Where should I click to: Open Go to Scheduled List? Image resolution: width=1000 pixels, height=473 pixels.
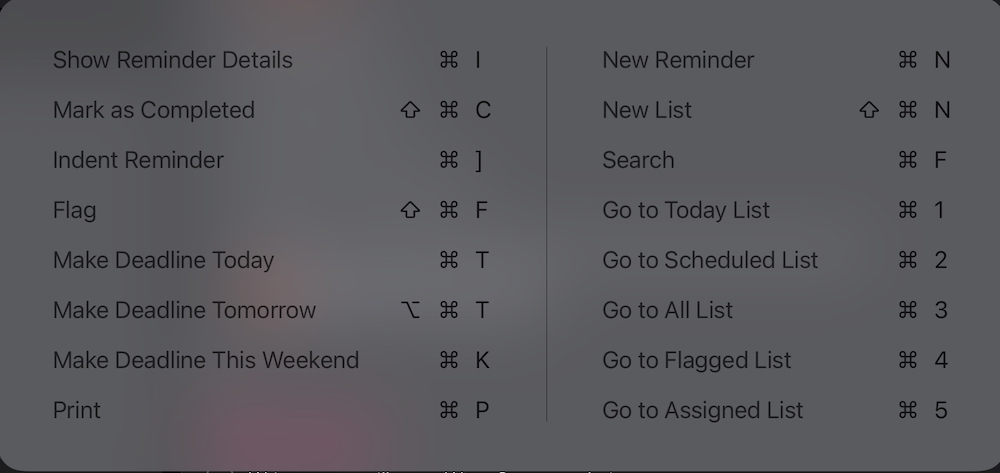coord(776,260)
